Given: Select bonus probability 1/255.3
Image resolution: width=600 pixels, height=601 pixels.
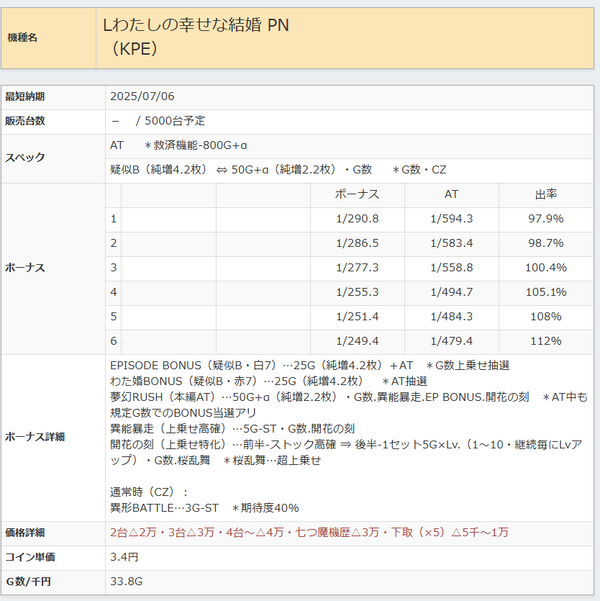Looking at the screenshot, I should click(357, 292).
